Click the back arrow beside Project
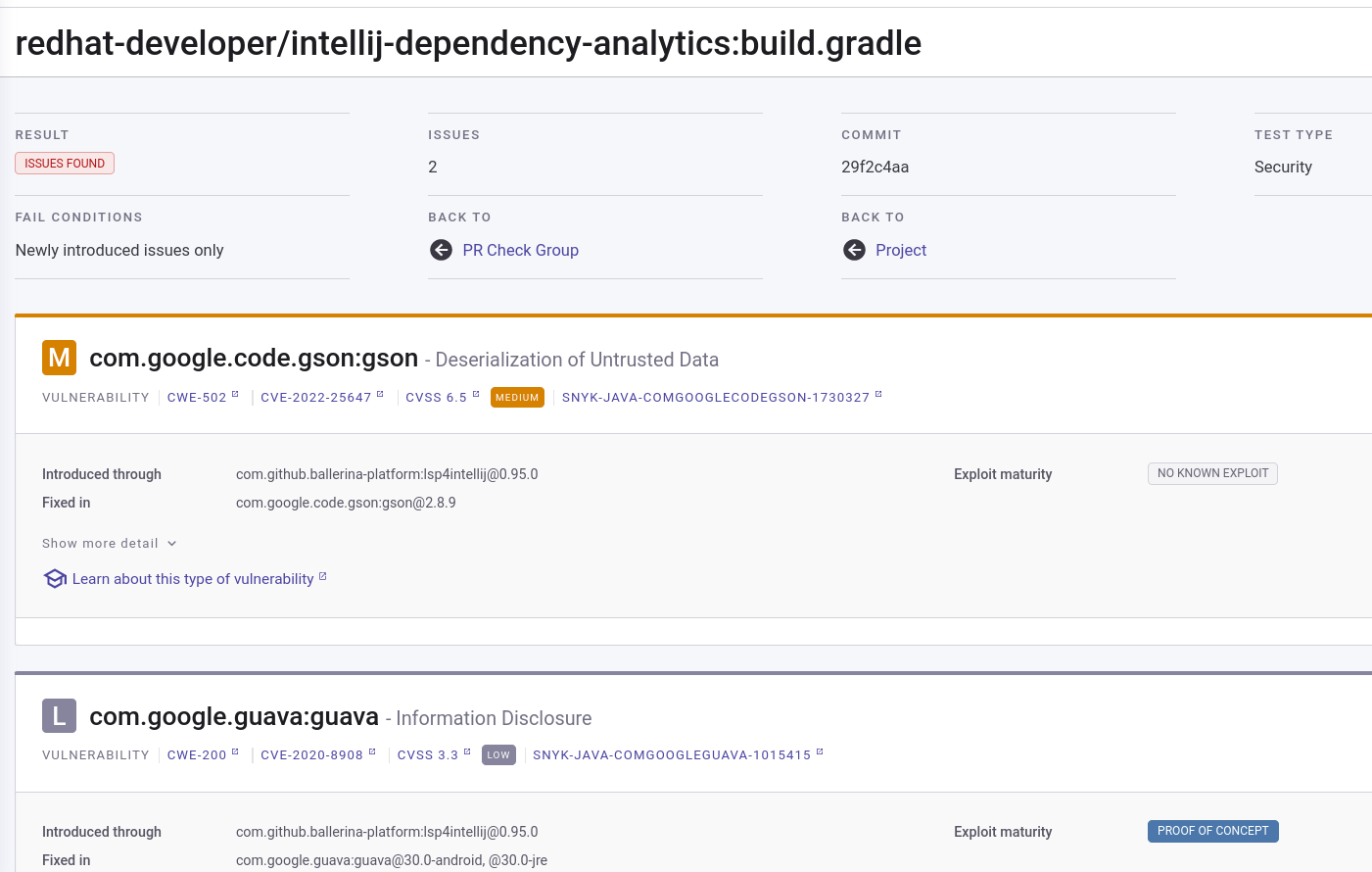 (854, 250)
